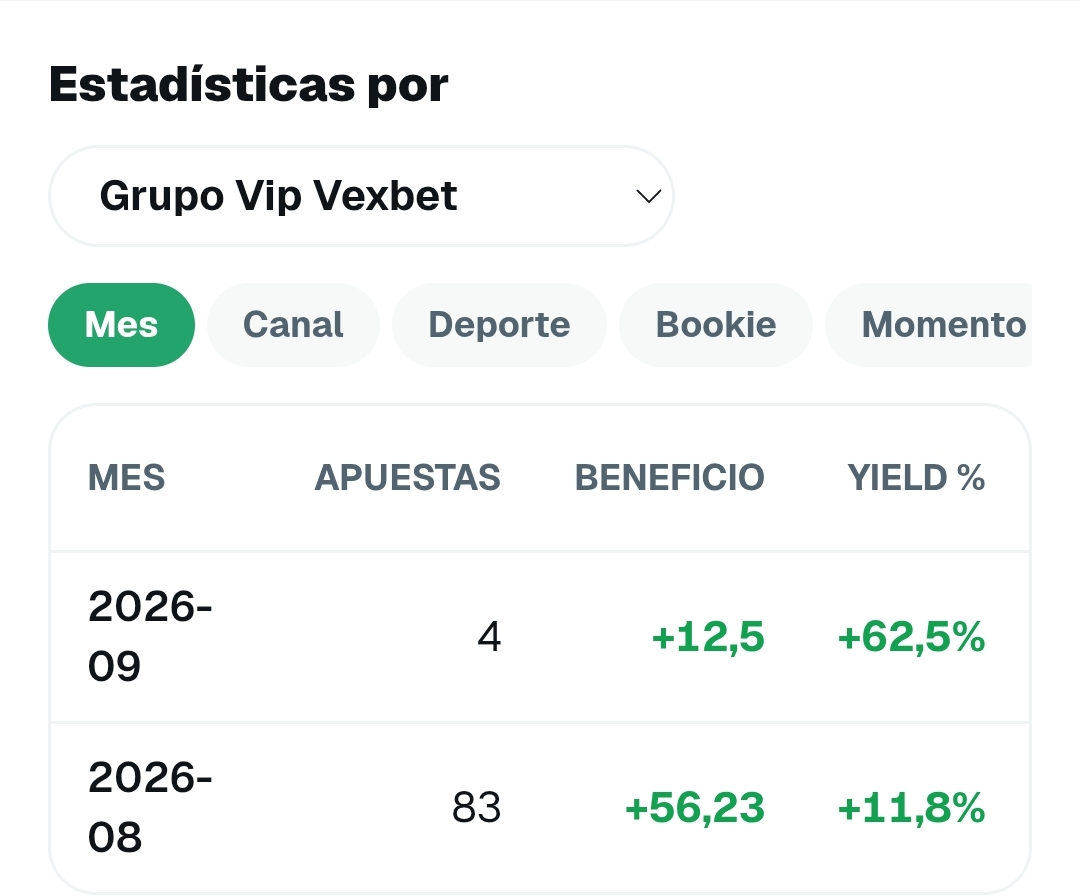Click the MES column header
Image resolution: width=1080 pixels, height=896 pixels.
tap(127, 477)
